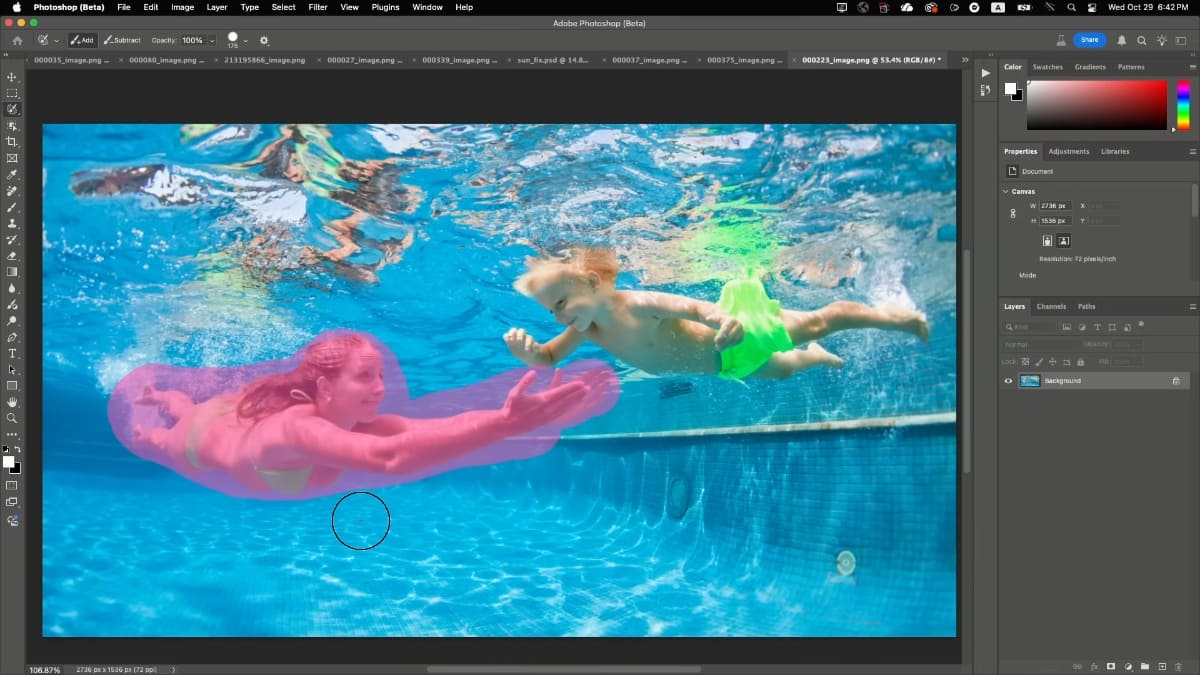Toggle Quick Mask mode in toolbar
Image resolution: width=1200 pixels, height=675 pixels.
pyautogui.click(x=12, y=485)
